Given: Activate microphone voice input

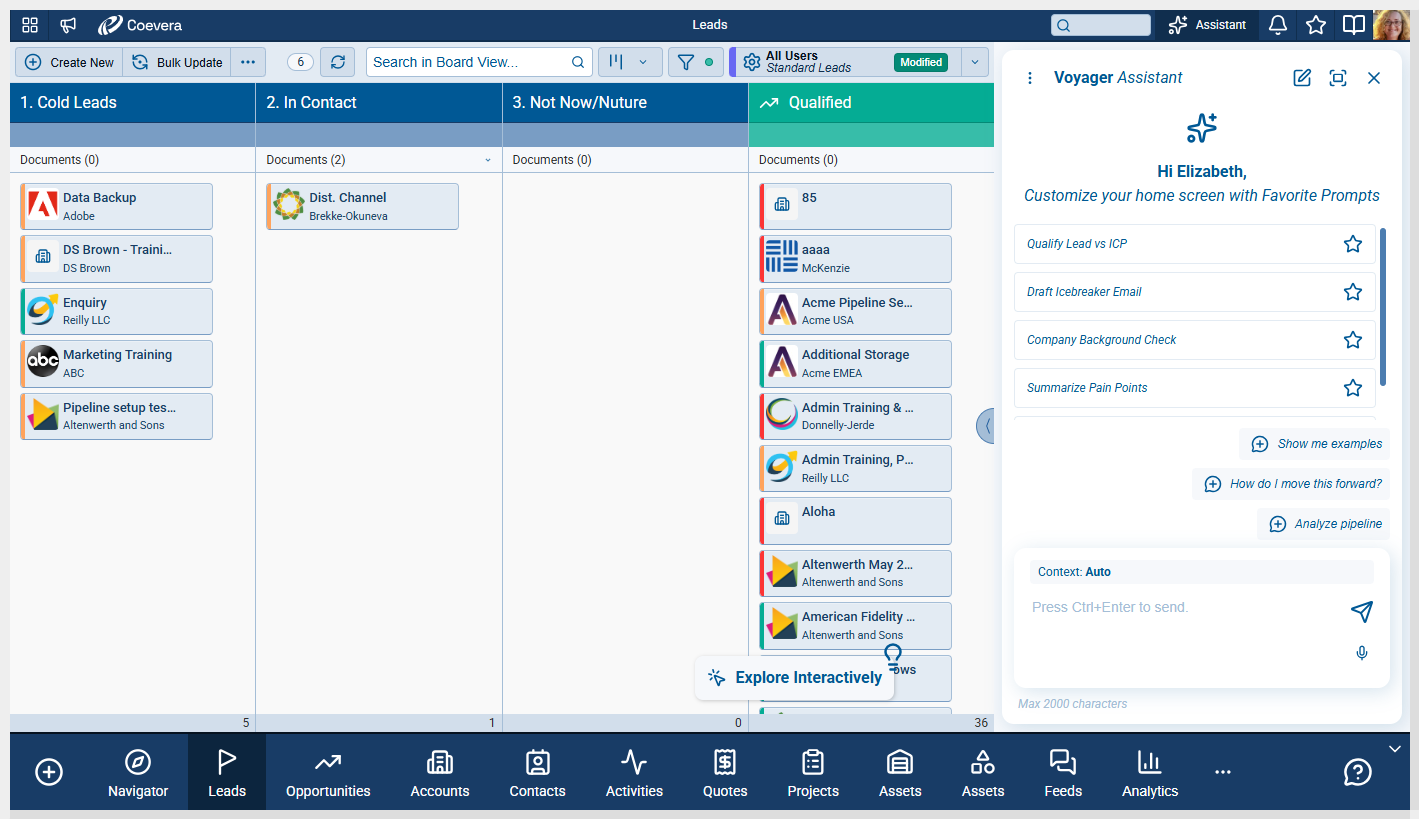Looking at the screenshot, I should pos(1362,653).
